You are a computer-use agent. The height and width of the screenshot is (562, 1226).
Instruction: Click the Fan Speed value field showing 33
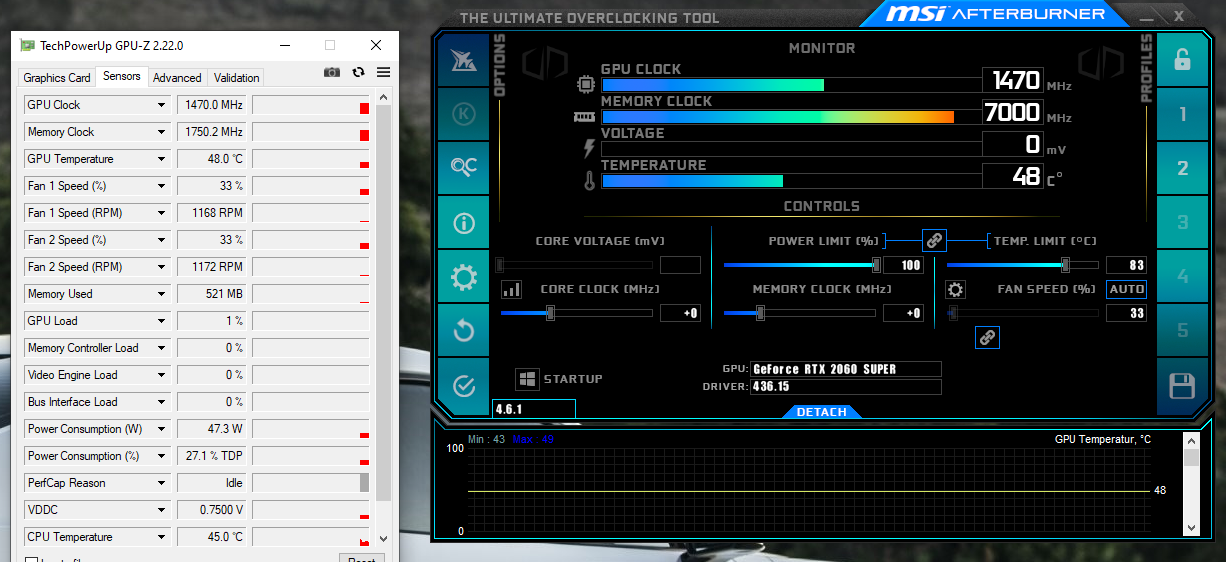[x=1126, y=313]
